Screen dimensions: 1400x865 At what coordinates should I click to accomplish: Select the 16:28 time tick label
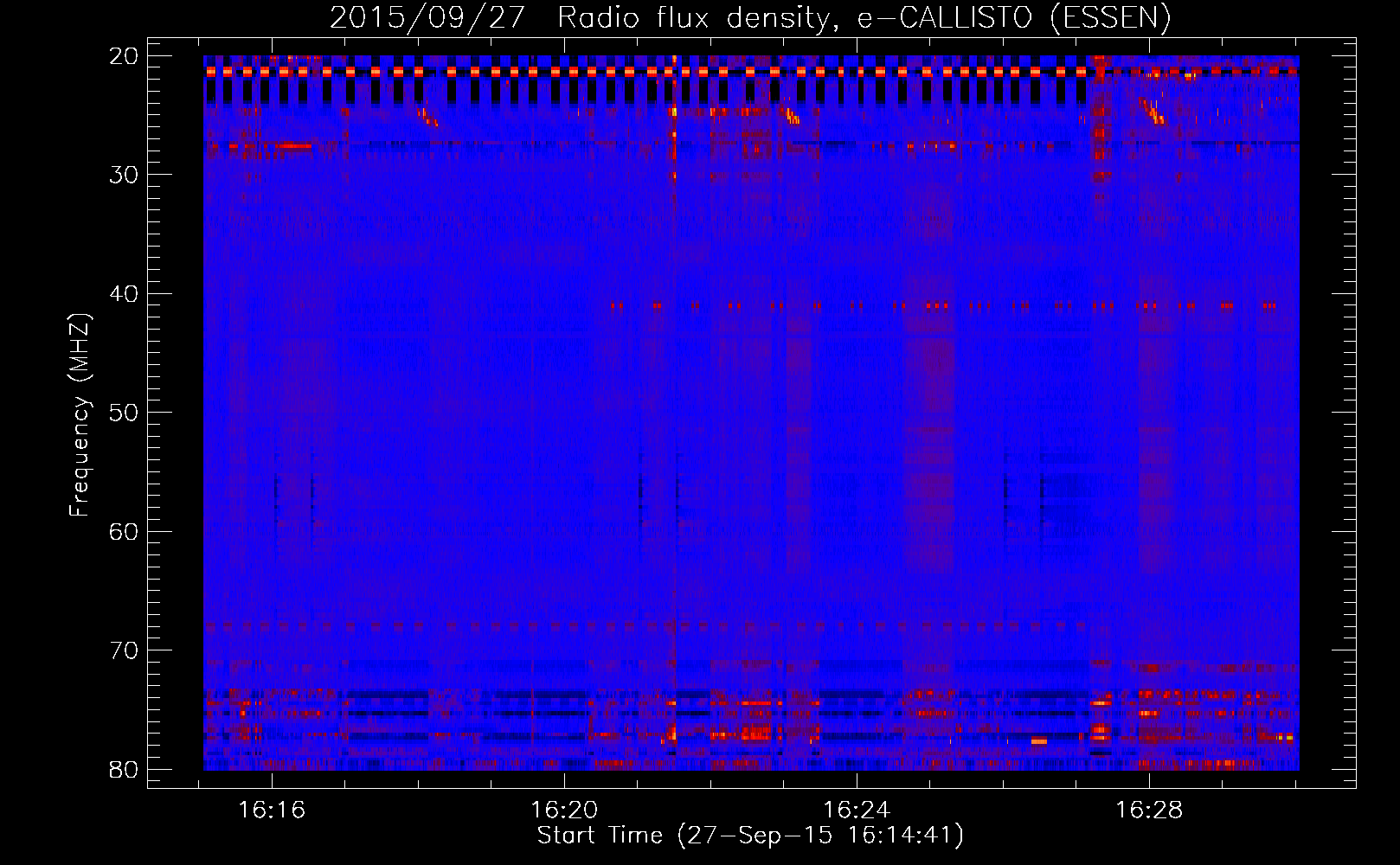click(x=1149, y=811)
